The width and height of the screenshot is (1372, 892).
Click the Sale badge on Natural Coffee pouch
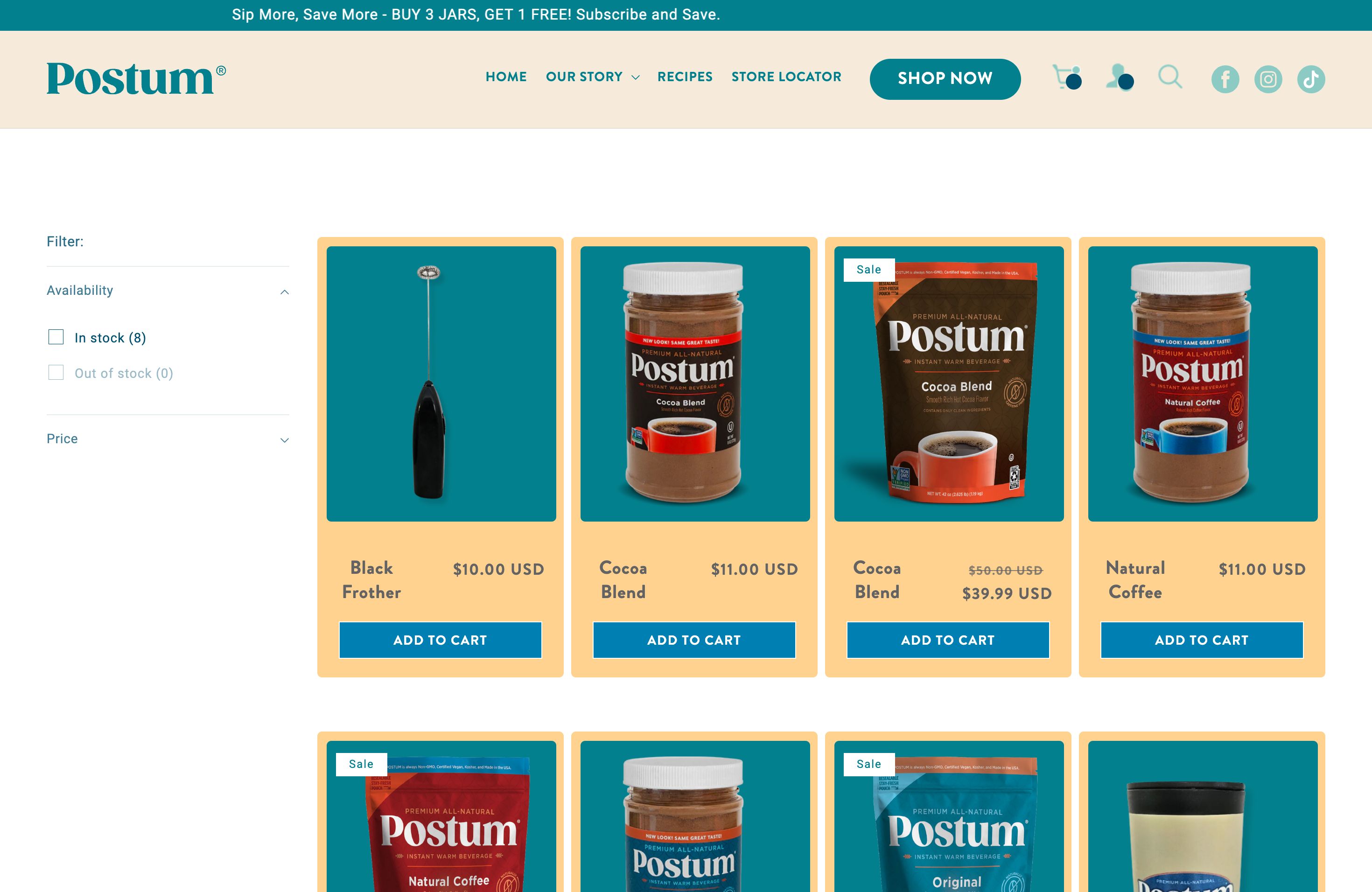click(x=362, y=764)
